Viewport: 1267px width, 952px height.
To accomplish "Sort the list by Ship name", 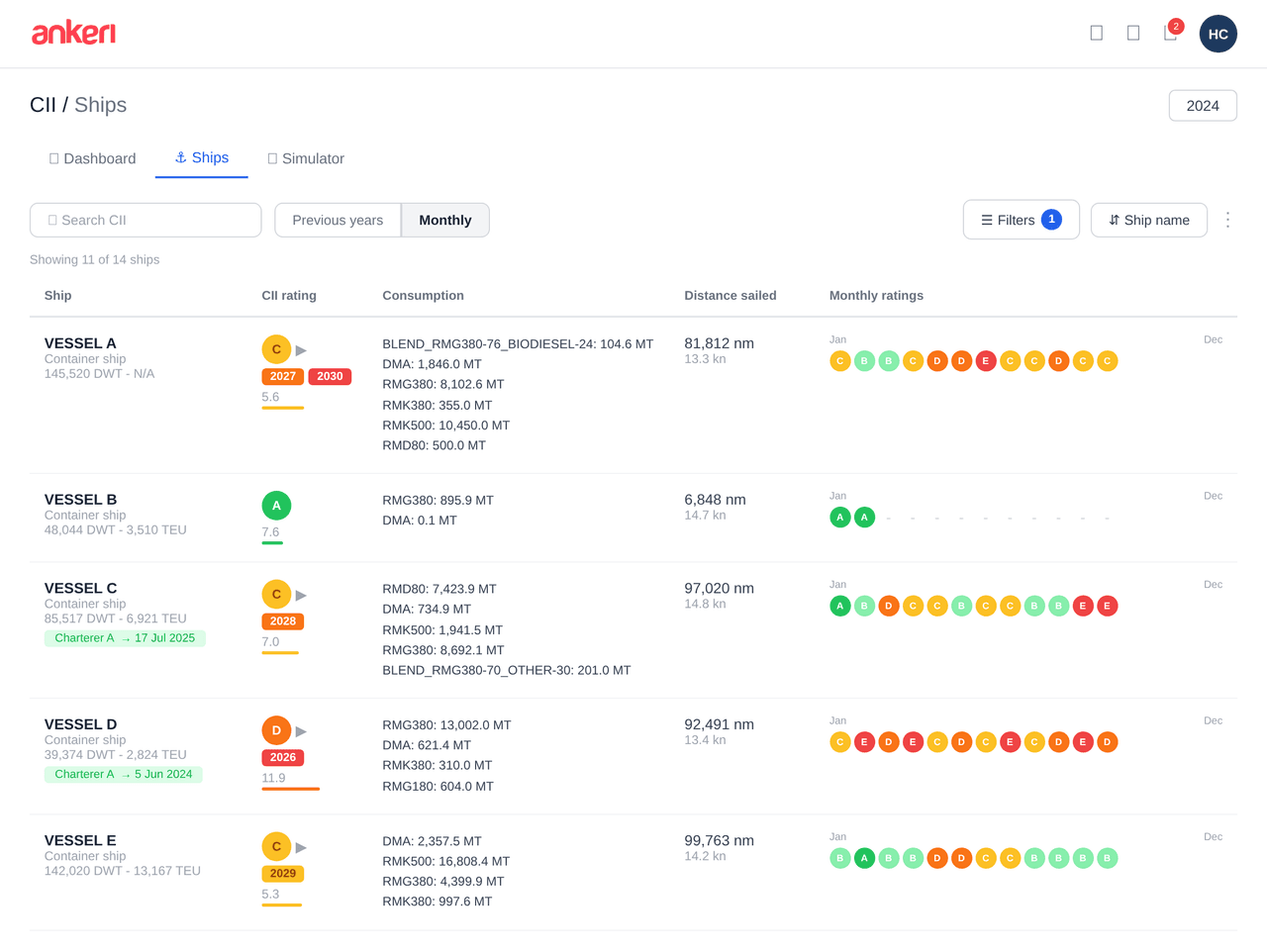I will coord(1148,220).
